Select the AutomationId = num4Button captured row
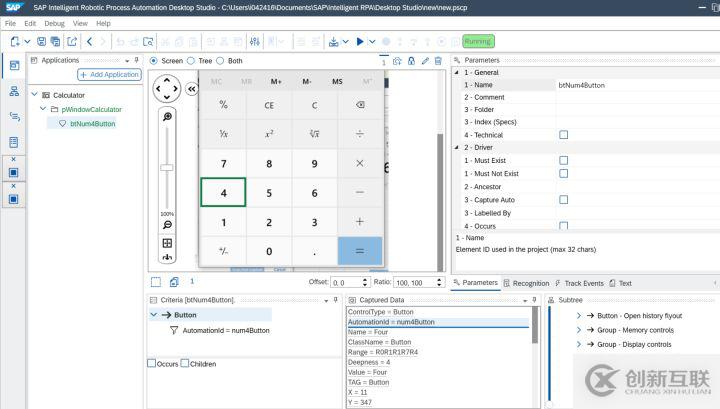Viewport: 720px width, 409px height. tap(438, 322)
